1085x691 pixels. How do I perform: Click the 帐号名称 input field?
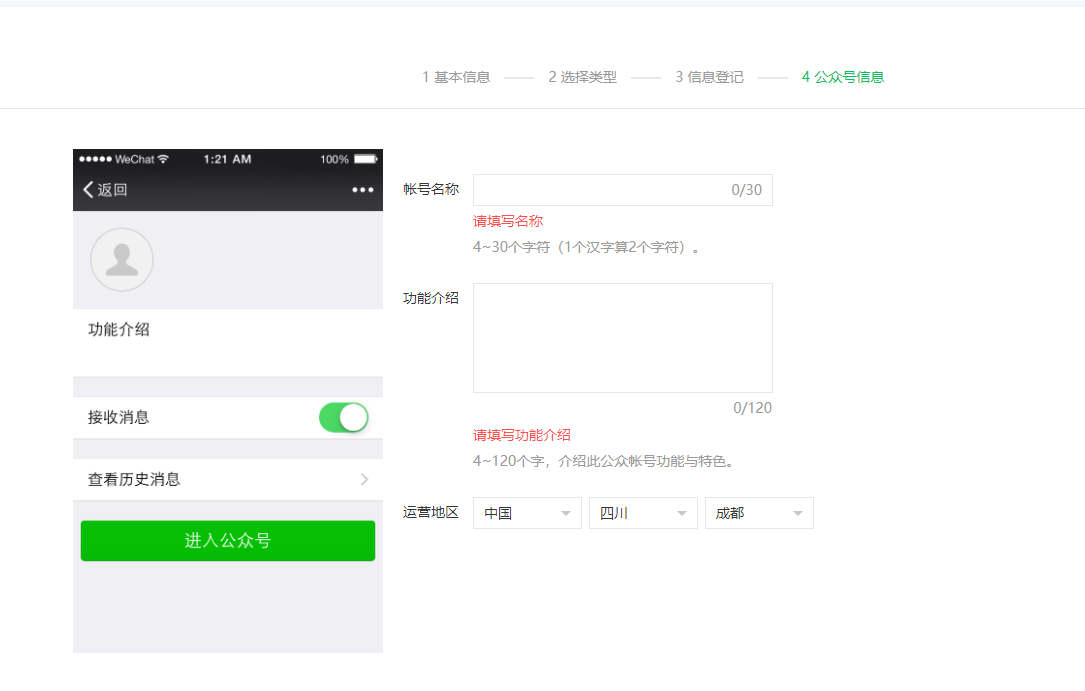coord(600,190)
